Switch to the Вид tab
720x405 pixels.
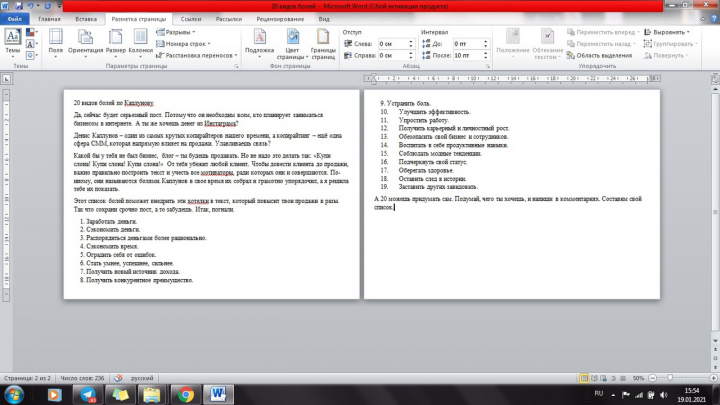(324, 19)
